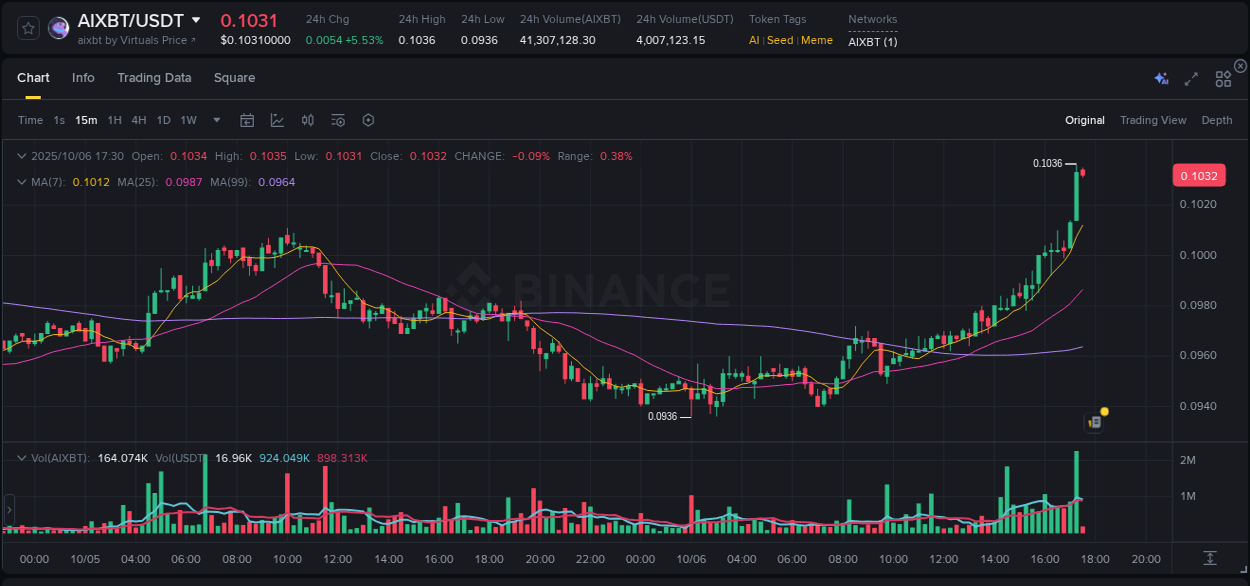Screen dimensions: 1250x586
Task: Open the extra timeframe options dropdown arrow
Action: 215,119
